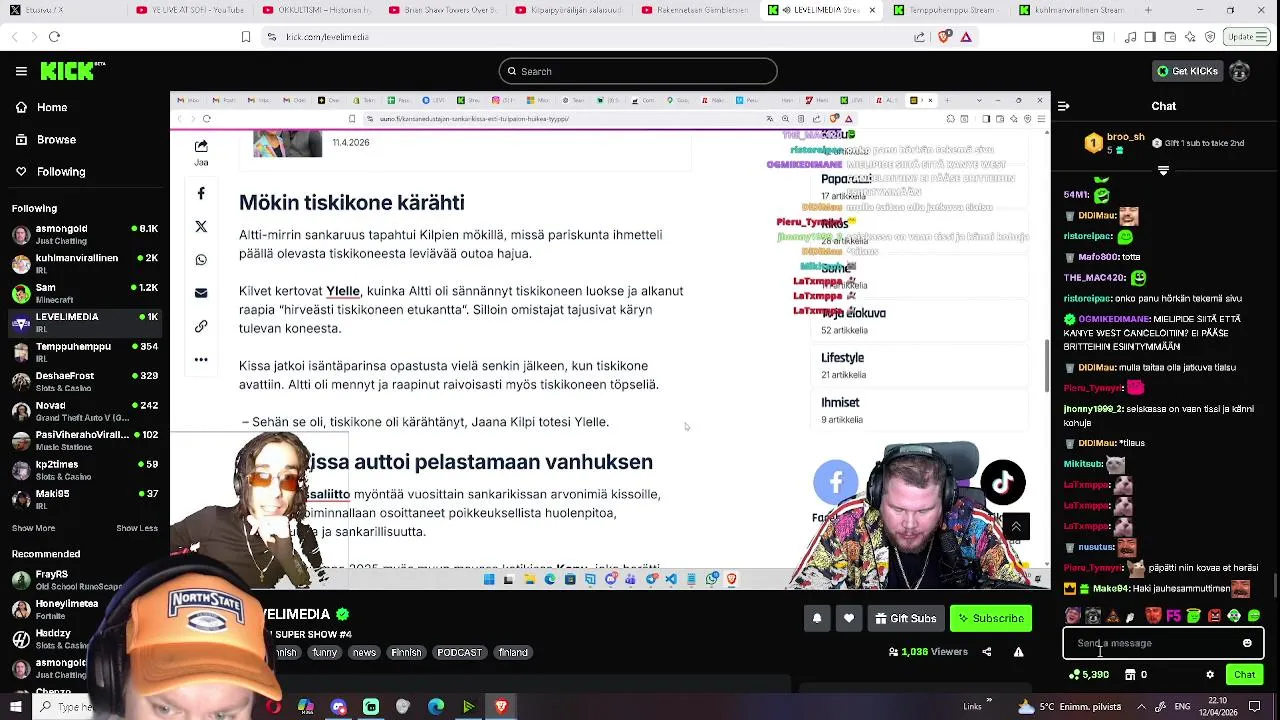Viewport: 1280px width, 720px height.
Task: Bookmark this page icon
Action: click(x=246, y=37)
